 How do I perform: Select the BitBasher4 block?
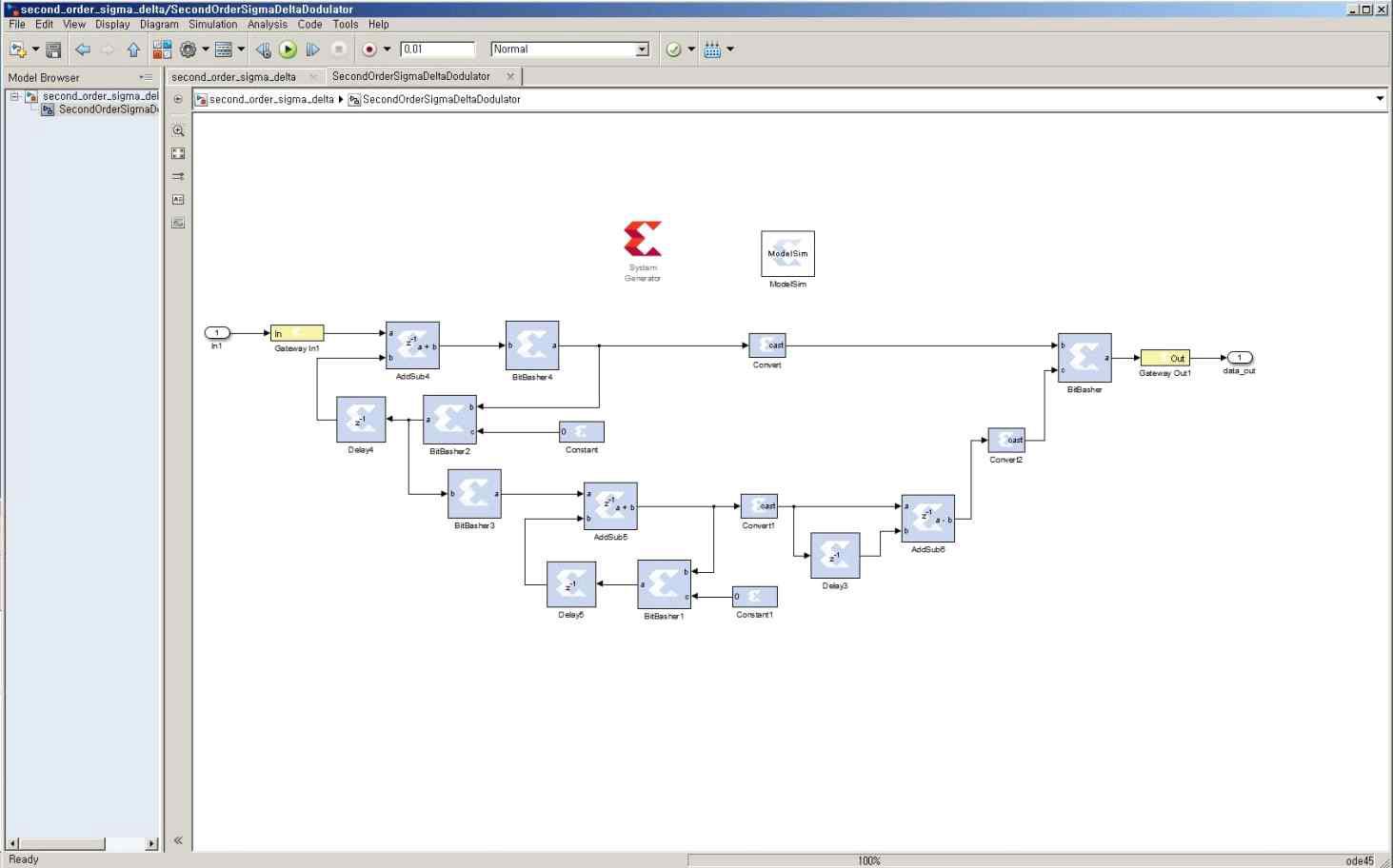tap(532, 345)
